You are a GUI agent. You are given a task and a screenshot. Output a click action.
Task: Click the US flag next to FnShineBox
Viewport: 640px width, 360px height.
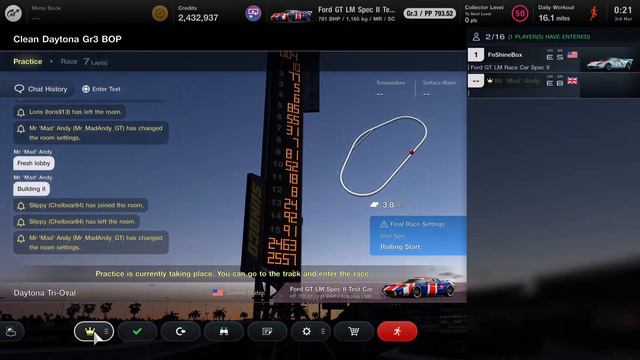point(572,55)
